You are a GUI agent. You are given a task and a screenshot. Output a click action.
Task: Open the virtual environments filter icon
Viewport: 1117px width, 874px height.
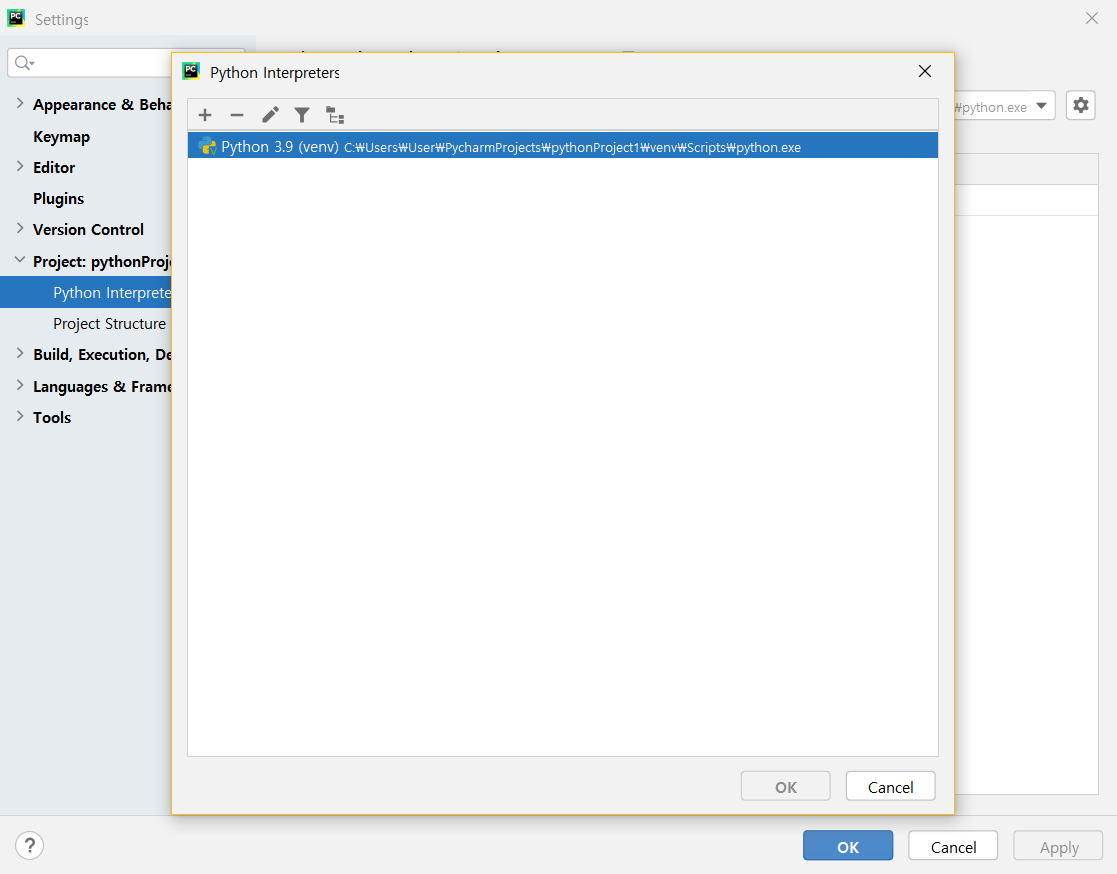point(302,115)
